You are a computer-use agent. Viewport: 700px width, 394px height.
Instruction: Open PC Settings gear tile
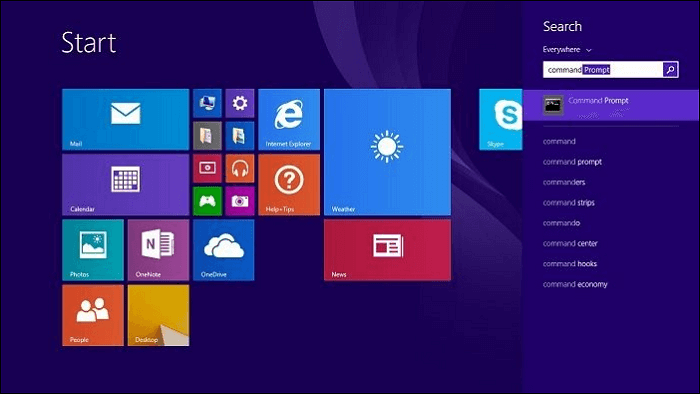(x=240, y=103)
